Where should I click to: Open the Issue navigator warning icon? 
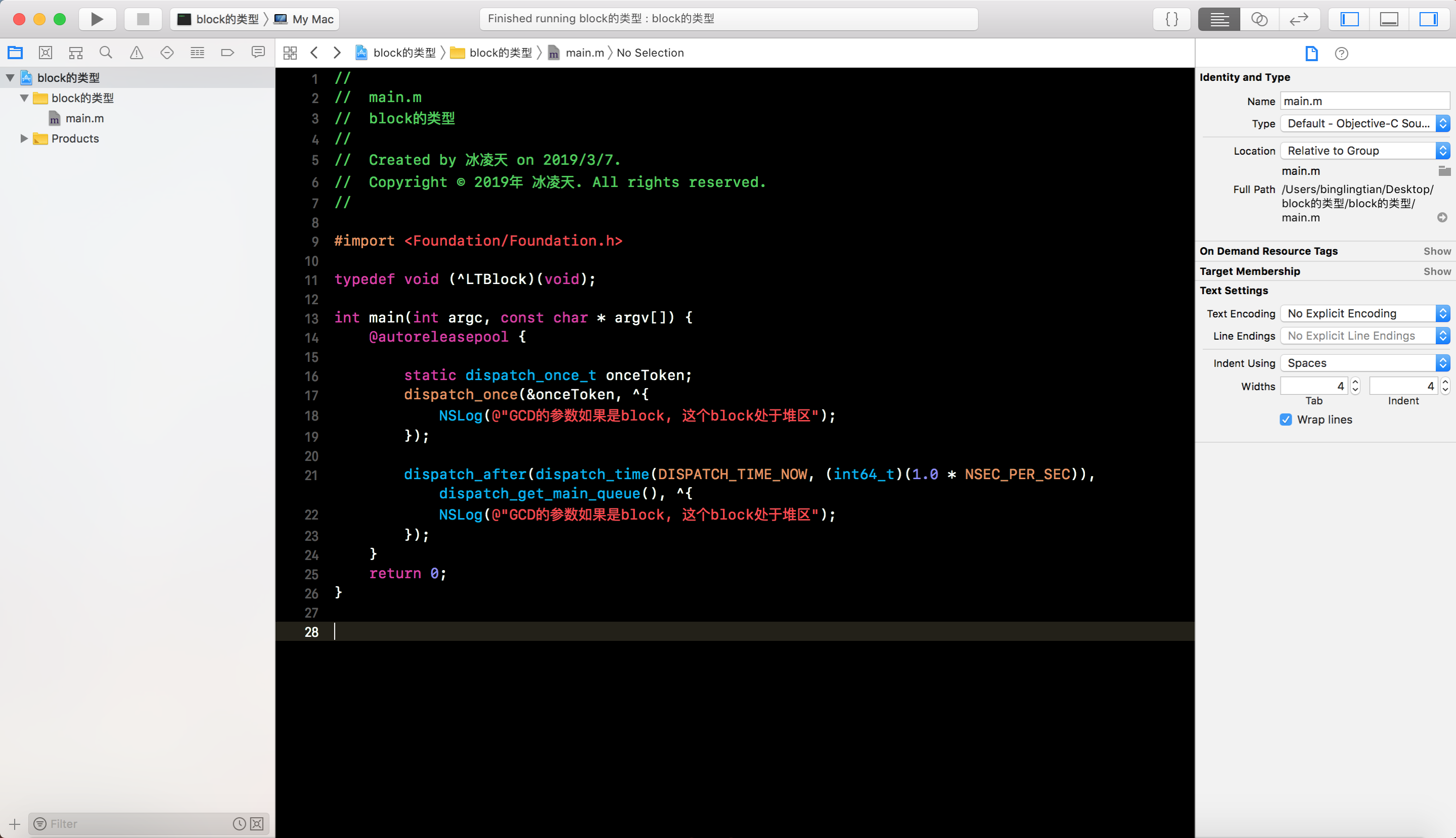tap(136, 53)
